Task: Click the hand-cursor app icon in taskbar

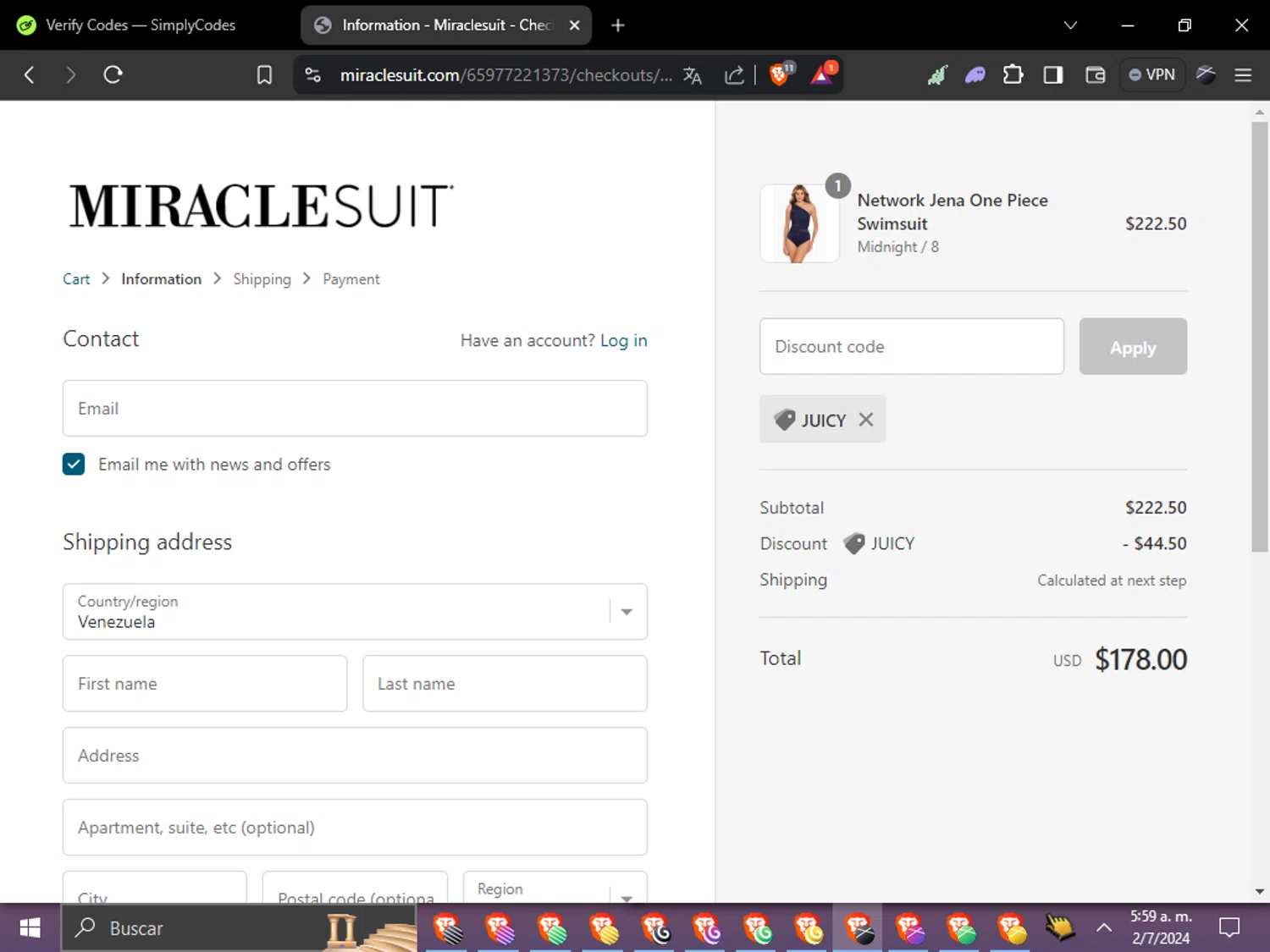Action: (x=1059, y=928)
